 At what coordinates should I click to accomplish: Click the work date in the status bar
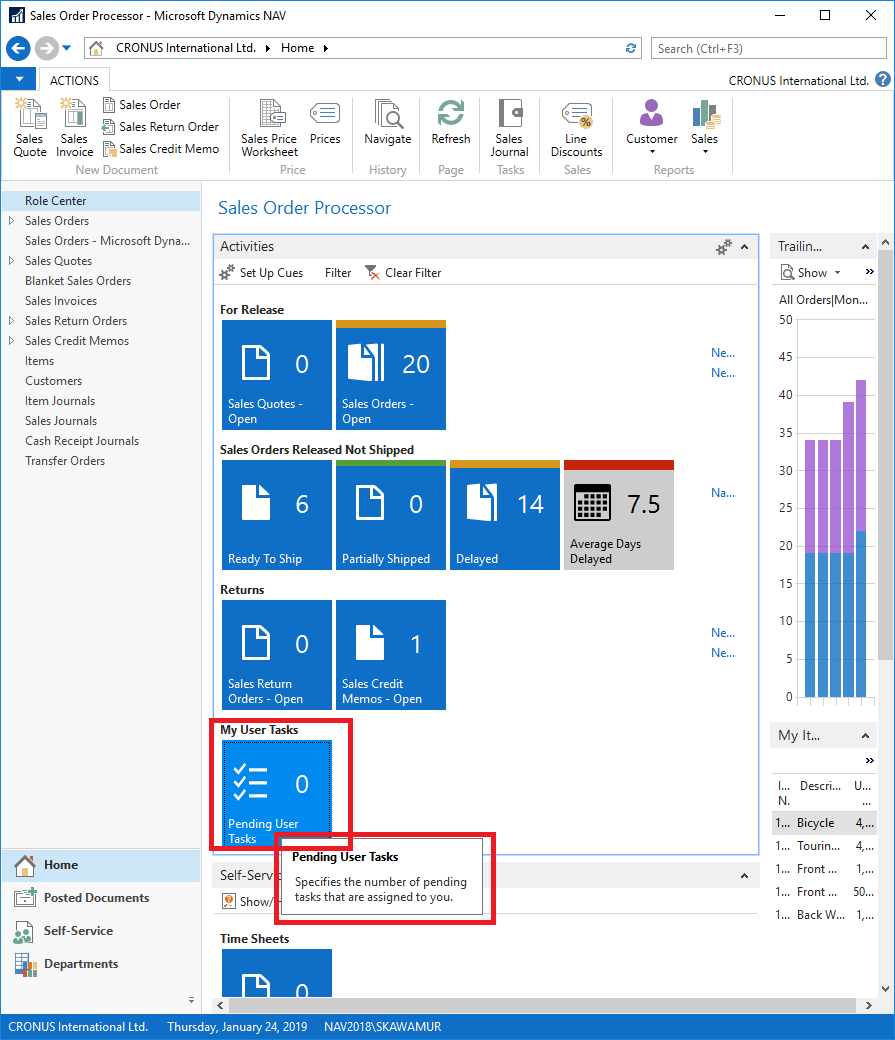click(x=237, y=1027)
